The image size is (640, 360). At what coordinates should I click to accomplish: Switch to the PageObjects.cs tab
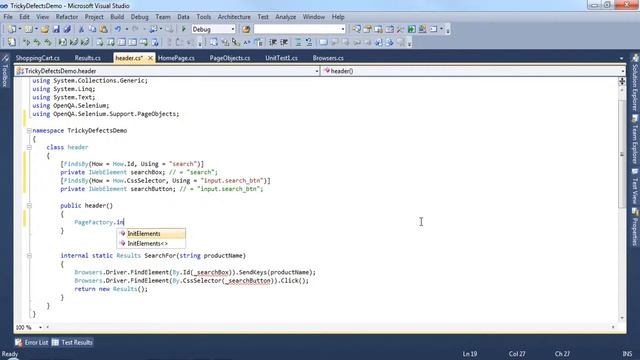(x=230, y=58)
